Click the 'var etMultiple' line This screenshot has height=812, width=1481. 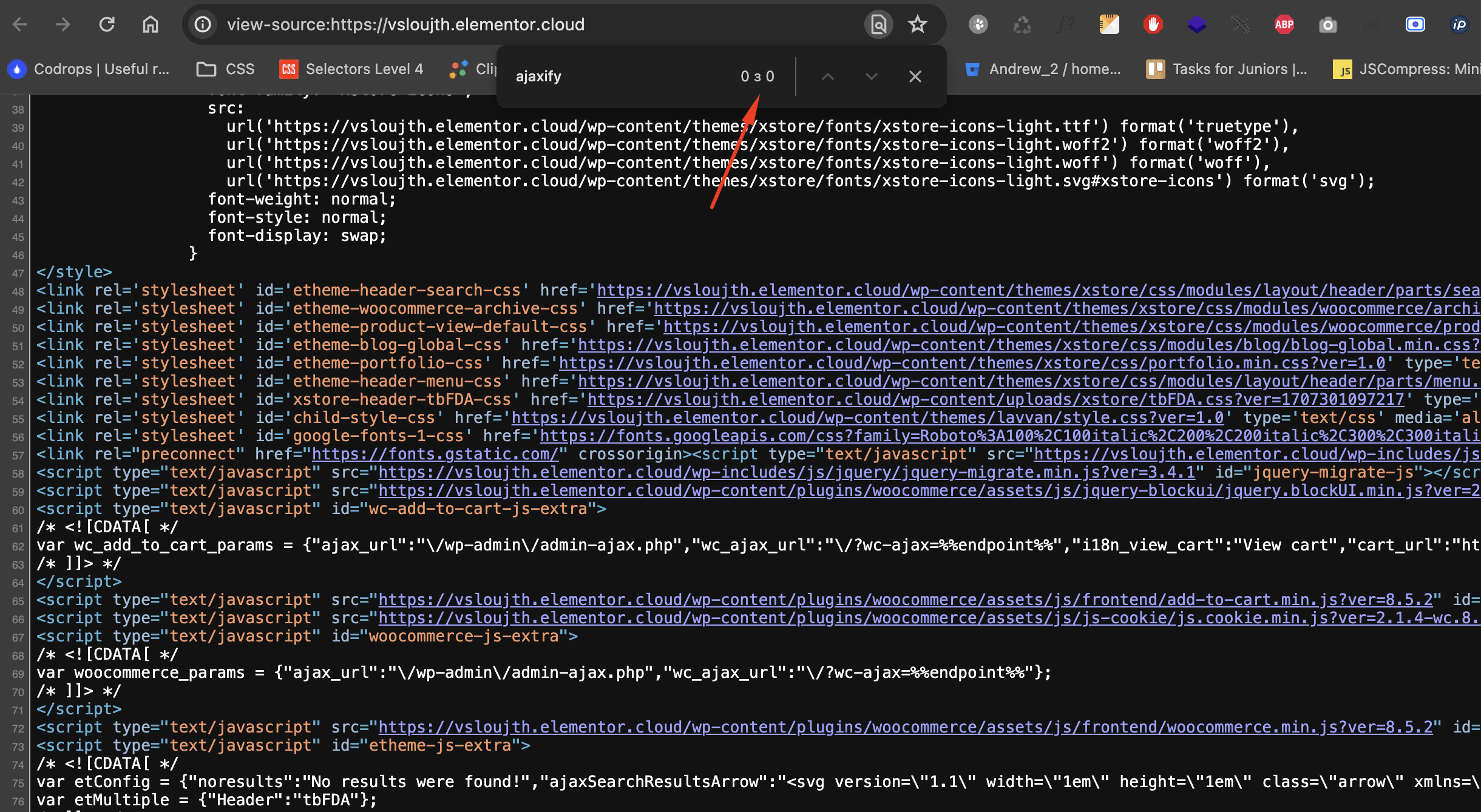tap(207, 800)
